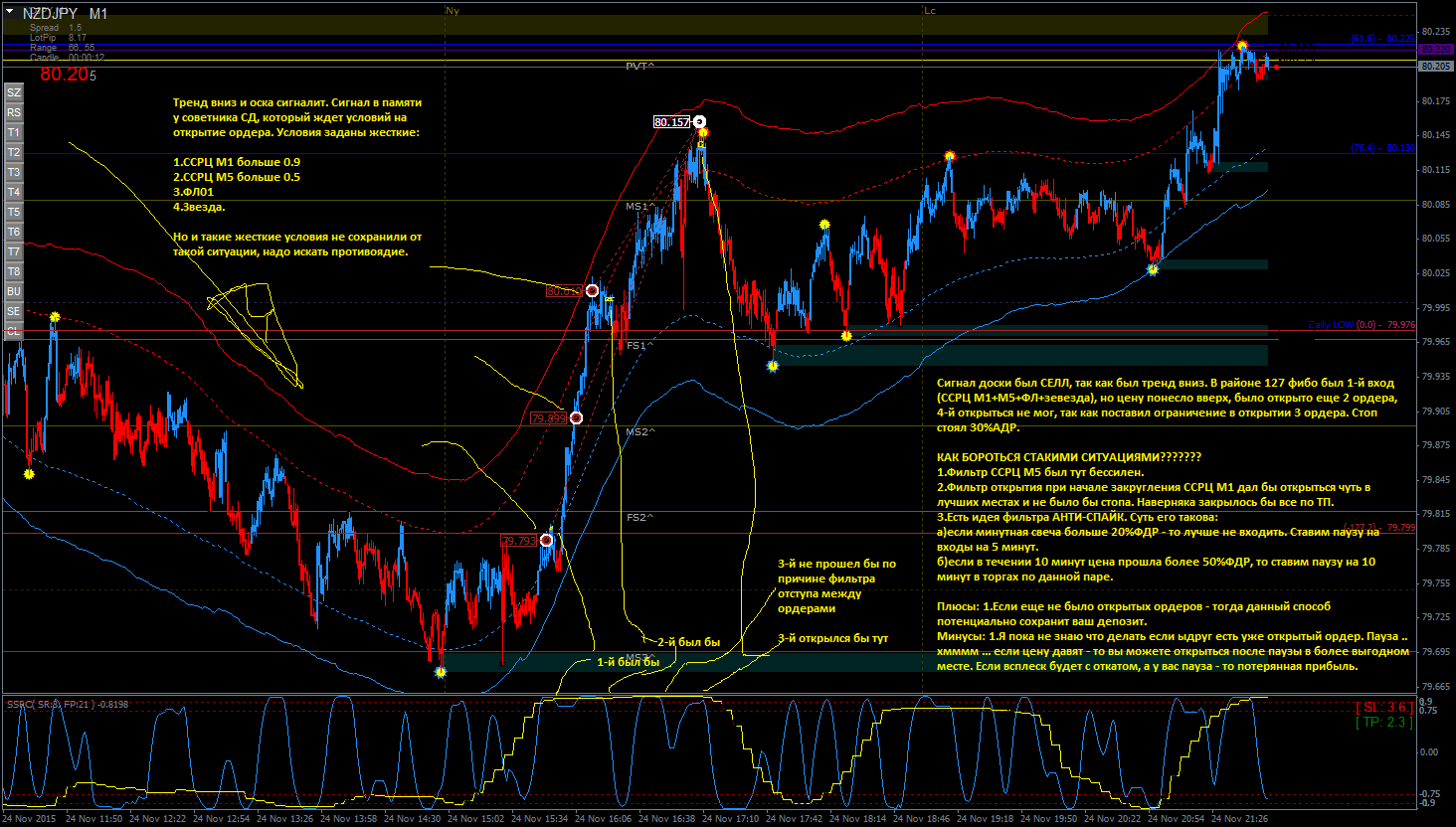Select the 80.157 price label marker
The width and height of the screenshot is (1456, 827).
click(x=672, y=122)
